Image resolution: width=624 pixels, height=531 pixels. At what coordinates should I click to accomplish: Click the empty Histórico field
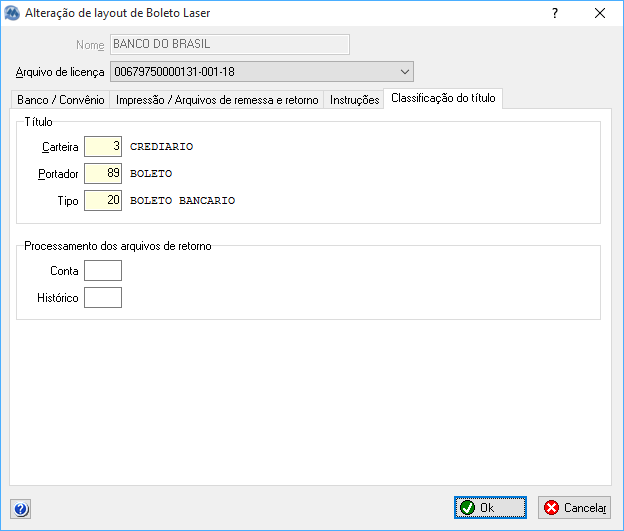click(x=103, y=298)
